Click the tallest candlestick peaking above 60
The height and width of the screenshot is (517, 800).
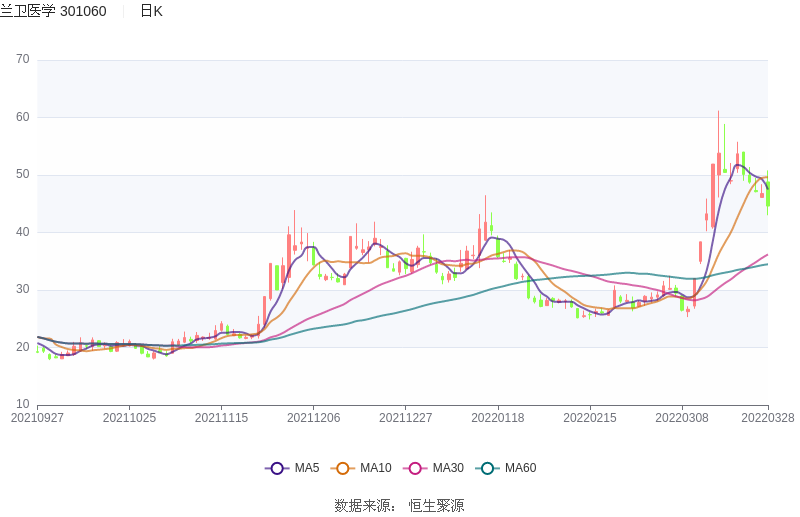click(x=718, y=165)
